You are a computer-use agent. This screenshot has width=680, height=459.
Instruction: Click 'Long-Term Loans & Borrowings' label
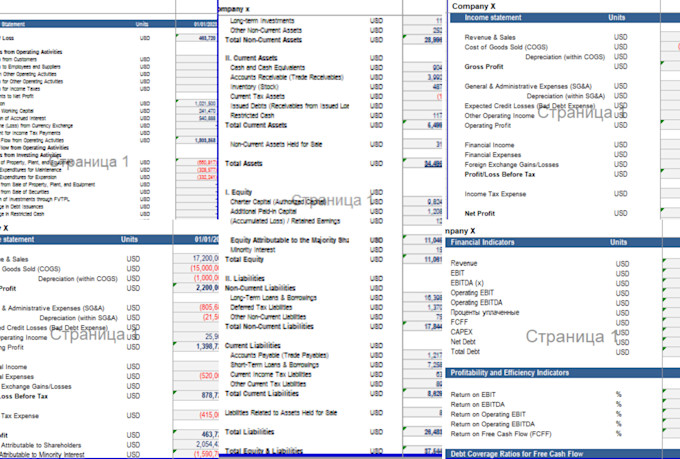[273, 298]
